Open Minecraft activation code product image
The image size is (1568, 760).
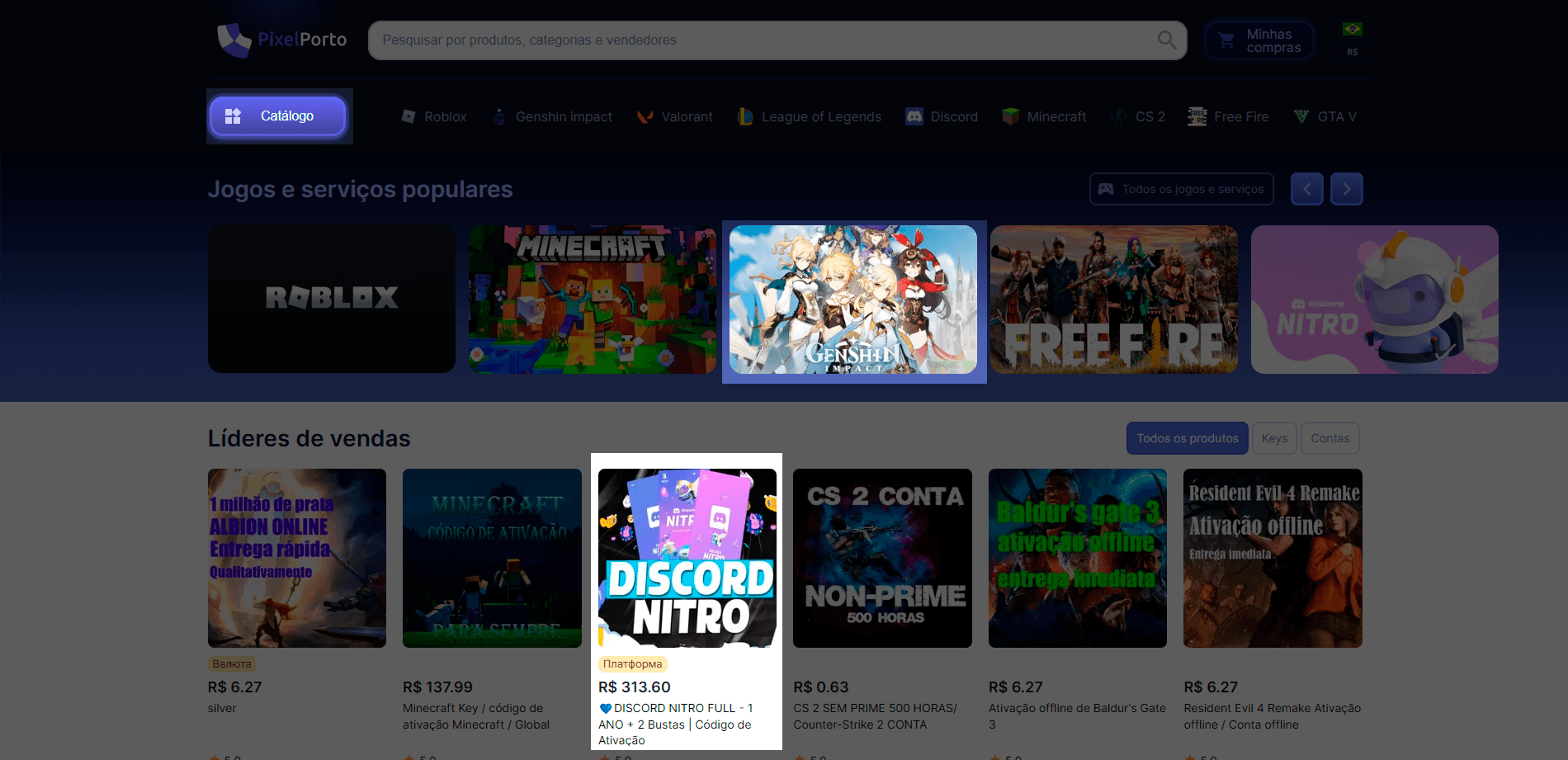pyautogui.click(x=492, y=558)
